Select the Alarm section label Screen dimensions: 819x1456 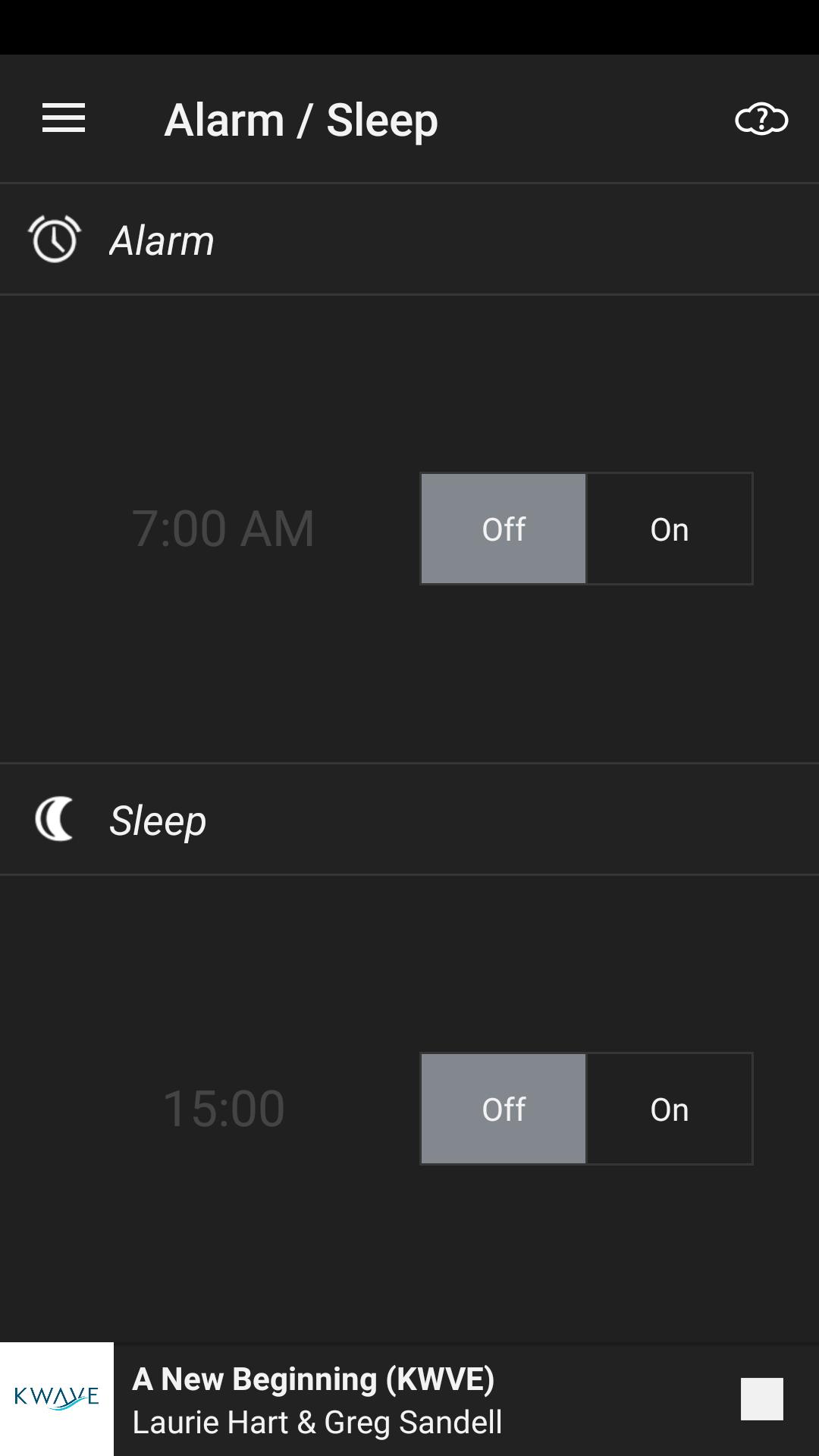(x=162, y=240)
